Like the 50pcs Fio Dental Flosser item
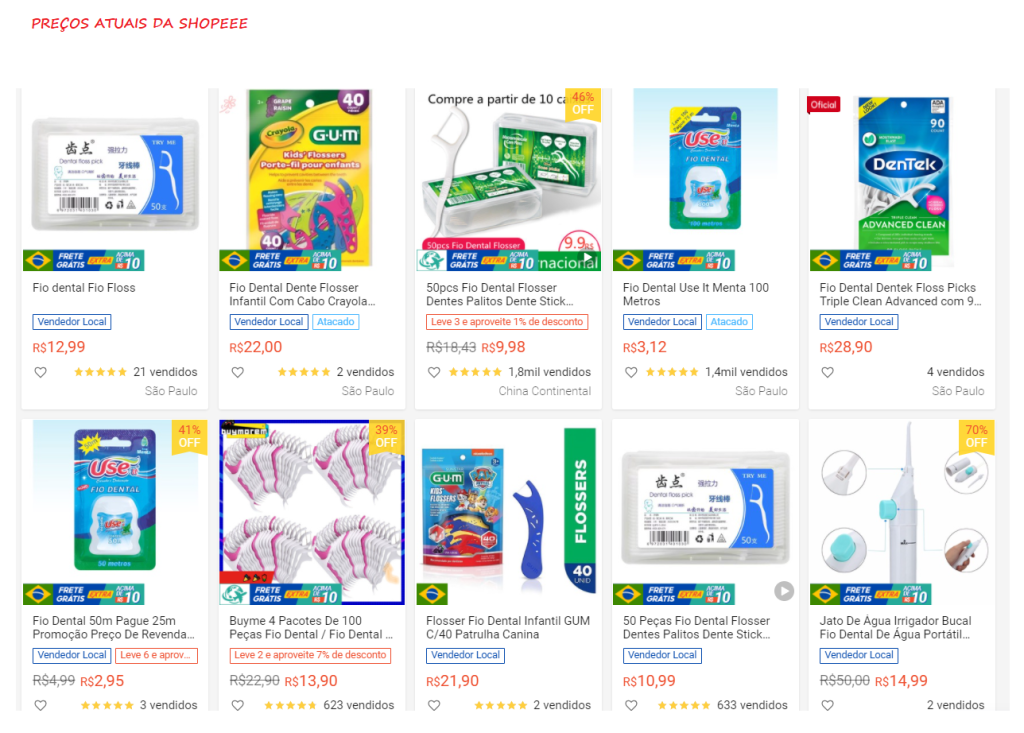The height and width of the screenshot is (733, 1024). tap(434, 372)
